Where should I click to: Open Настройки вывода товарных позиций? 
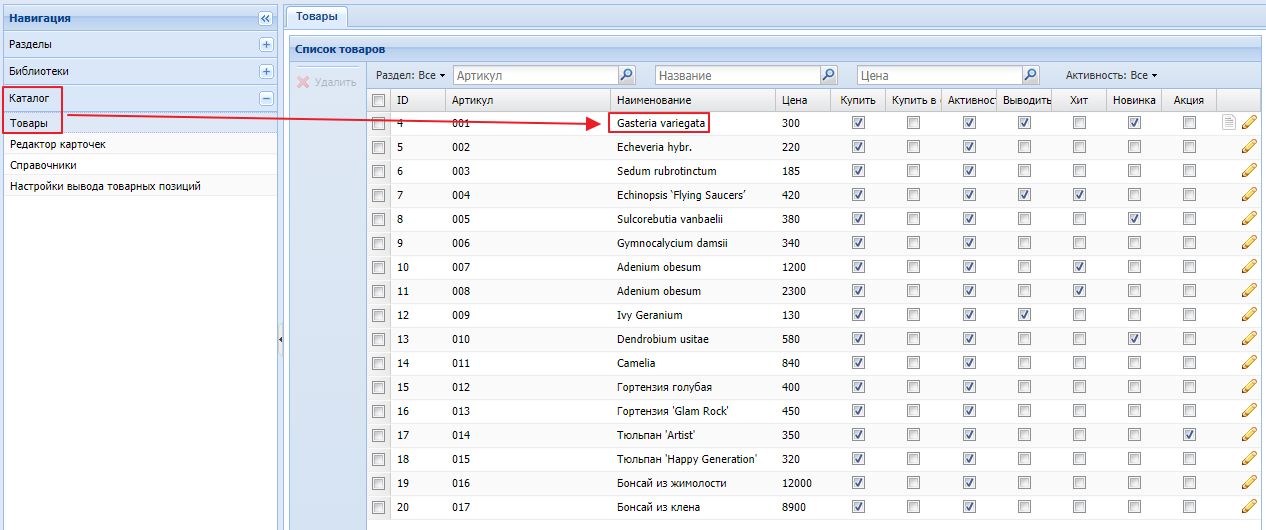pyautogui.click(x=105, y=186)
